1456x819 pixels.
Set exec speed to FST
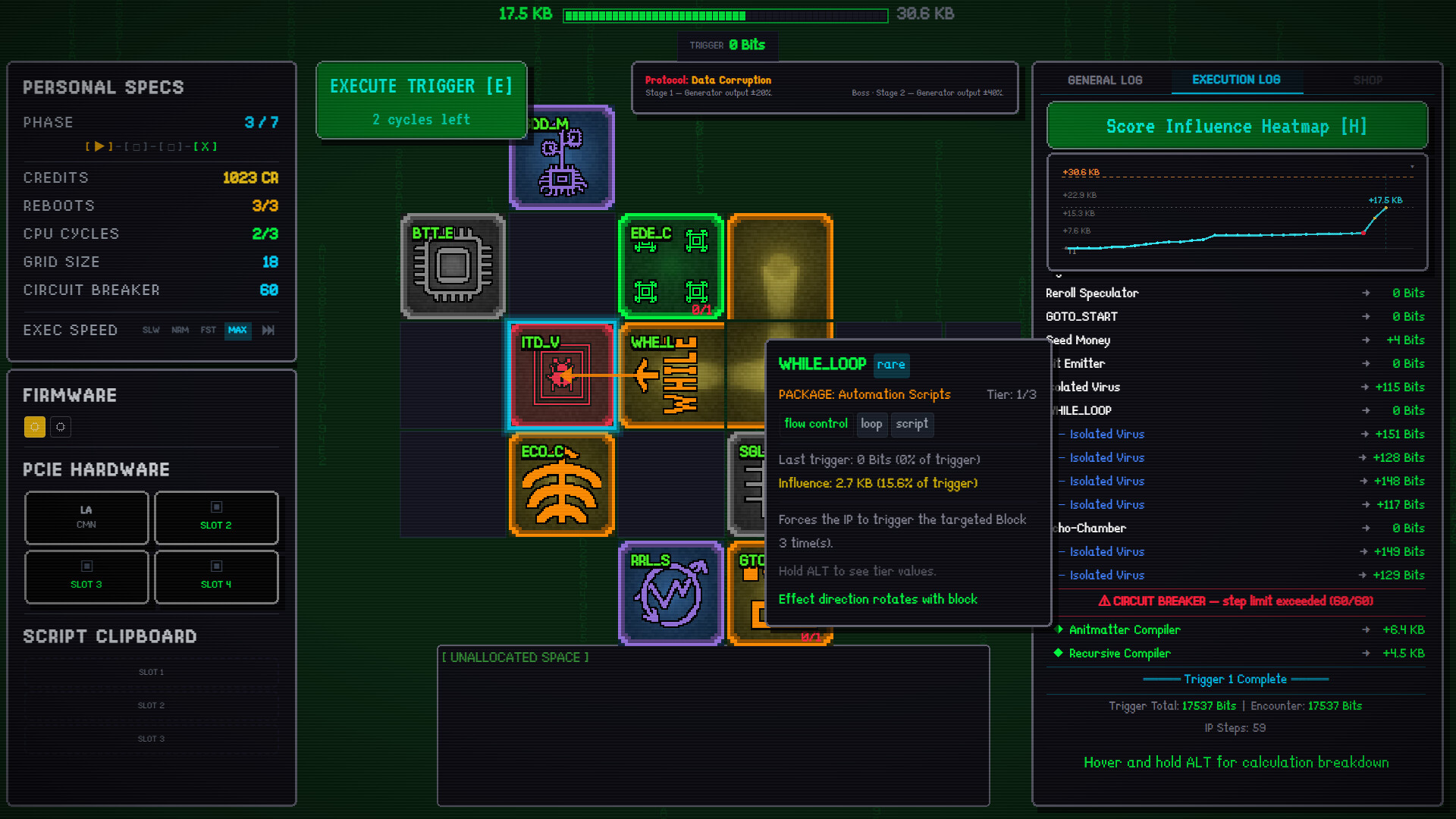pos(208,330)
